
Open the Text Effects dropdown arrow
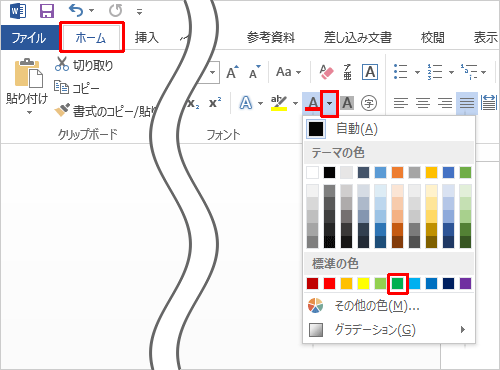point(261,103)
